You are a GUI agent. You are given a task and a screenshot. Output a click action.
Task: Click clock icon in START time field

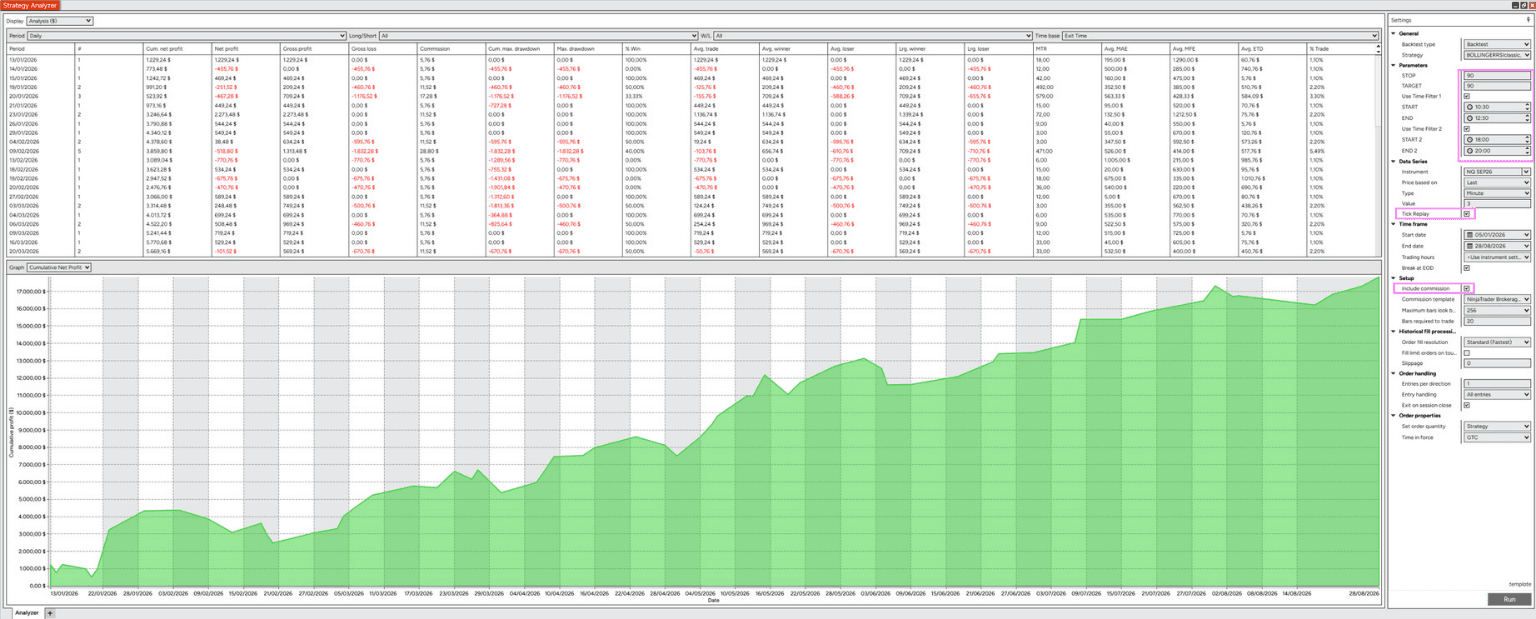click(x=1468, y=106)
